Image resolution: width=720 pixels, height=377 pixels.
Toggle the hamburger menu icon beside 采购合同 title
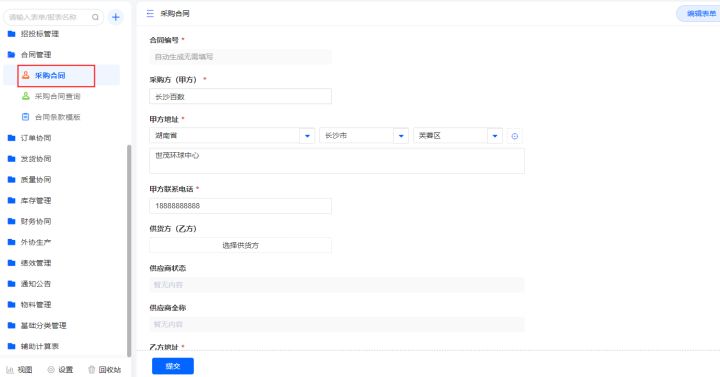pyautogui.click(x=150, y=14)
